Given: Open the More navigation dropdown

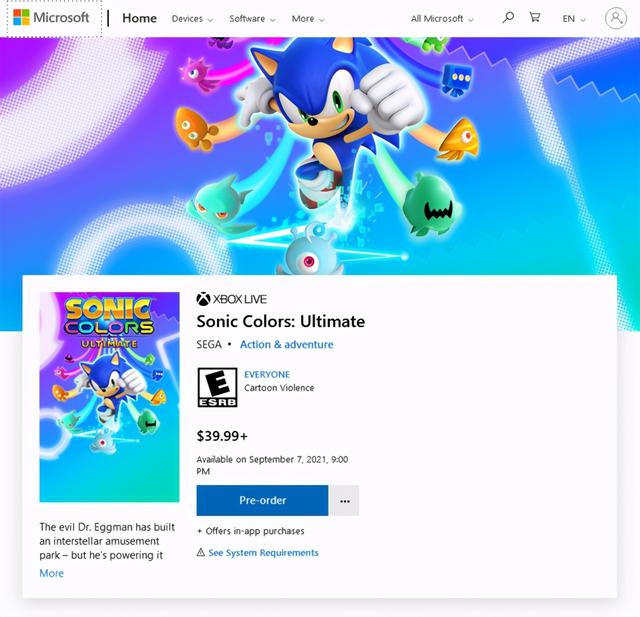Looking at the screenshot, I should 308,19.
